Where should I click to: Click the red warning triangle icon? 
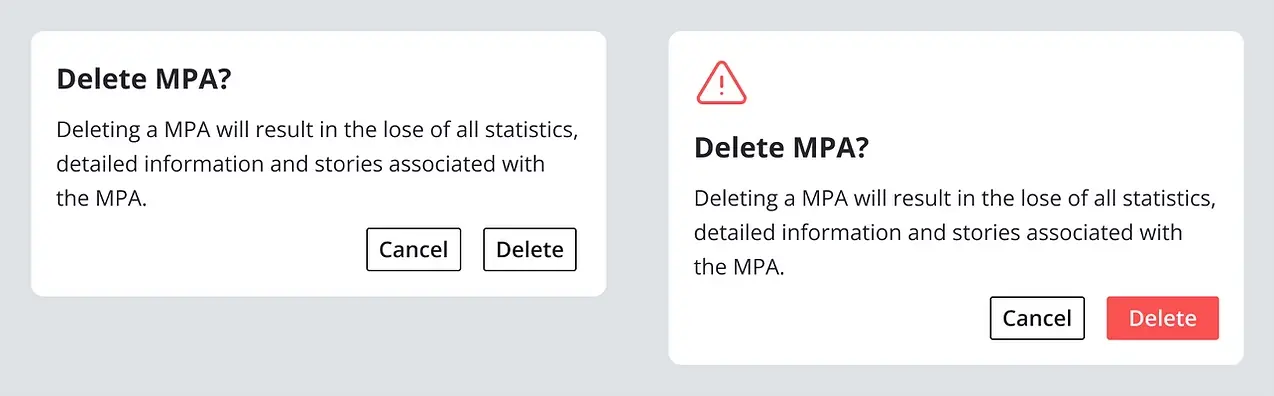click(721, 81)
